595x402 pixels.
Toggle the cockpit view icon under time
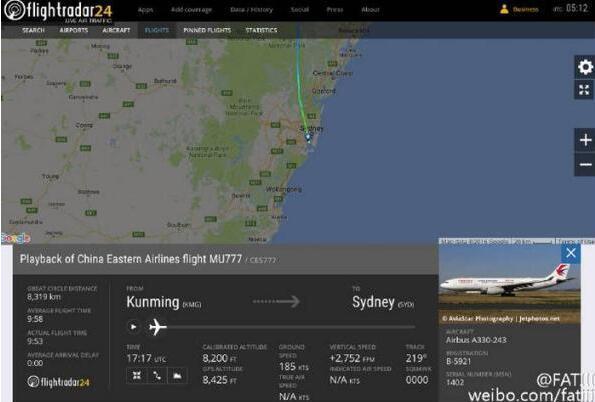[x=177, y=375]
